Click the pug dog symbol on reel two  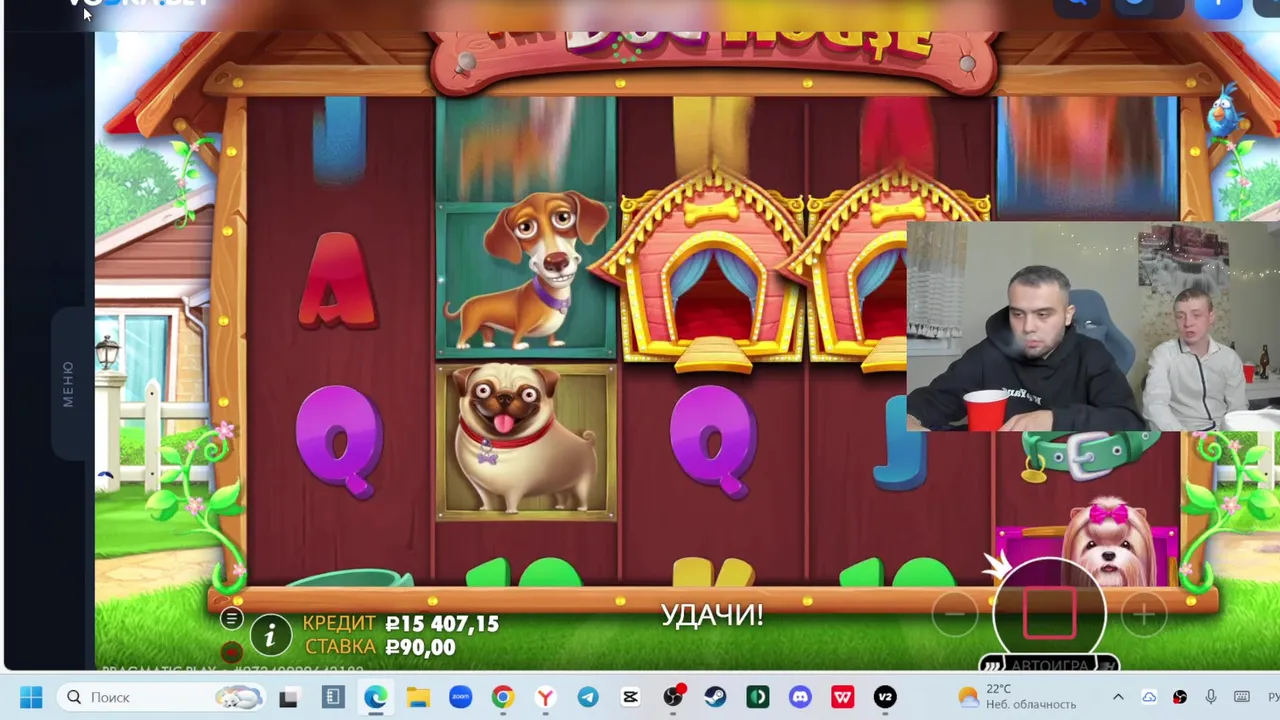point(526,442)
